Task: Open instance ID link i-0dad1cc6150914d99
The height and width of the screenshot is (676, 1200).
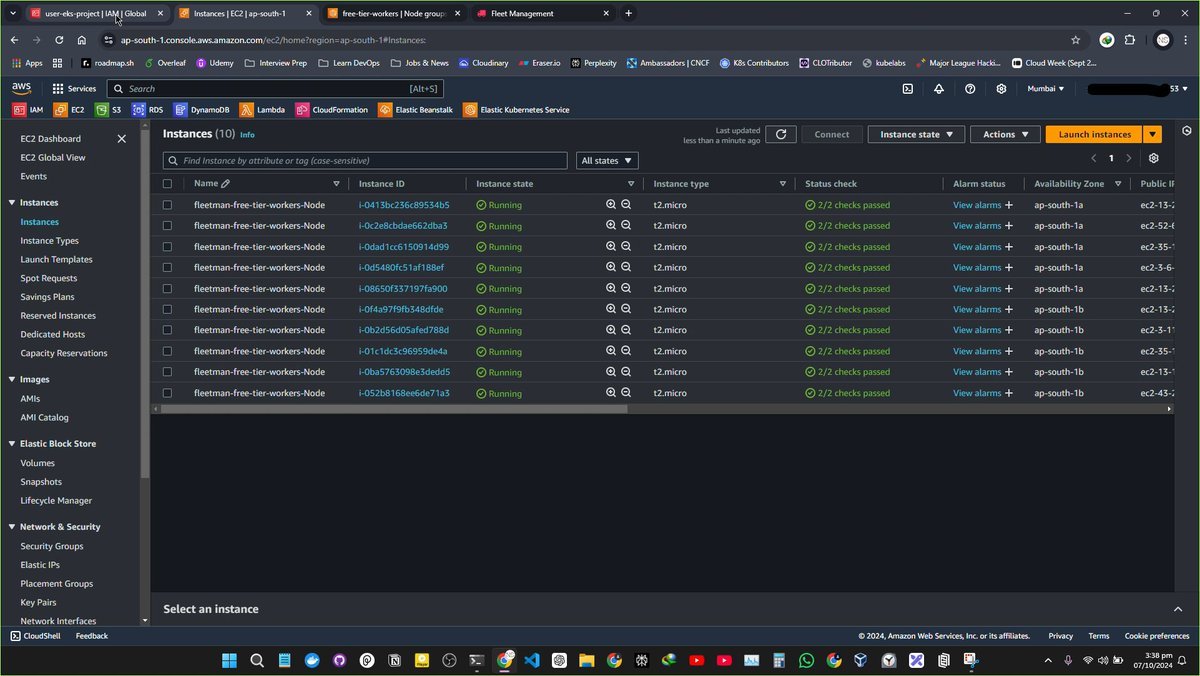Action: pos(403,247)
